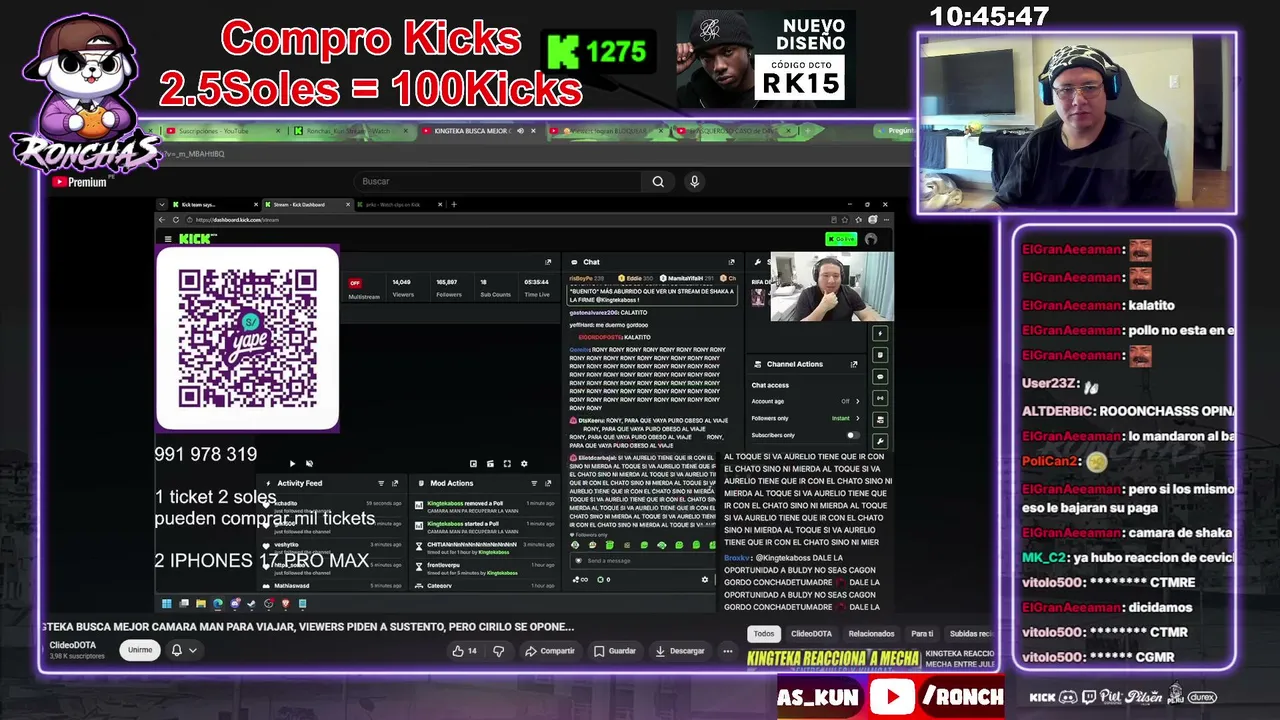
Task: Click the Kick chat Send a message field
Action: (x=640, y=561)
